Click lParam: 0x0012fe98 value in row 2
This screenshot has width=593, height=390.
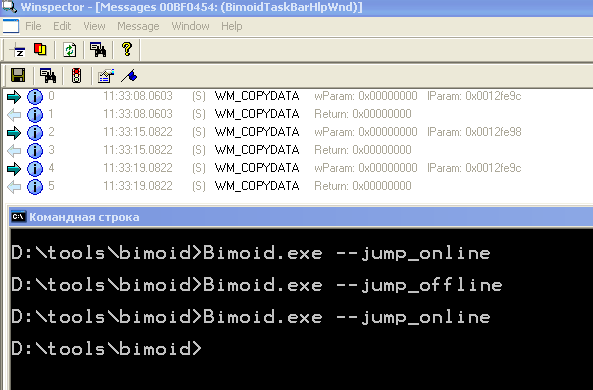pos(474,132)
